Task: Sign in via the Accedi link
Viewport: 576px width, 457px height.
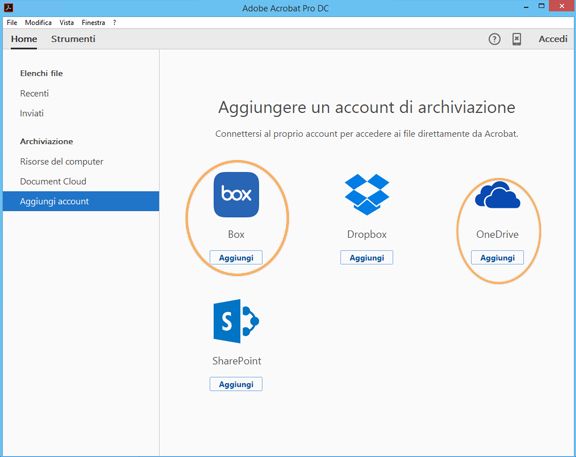Action: (553, 39)
